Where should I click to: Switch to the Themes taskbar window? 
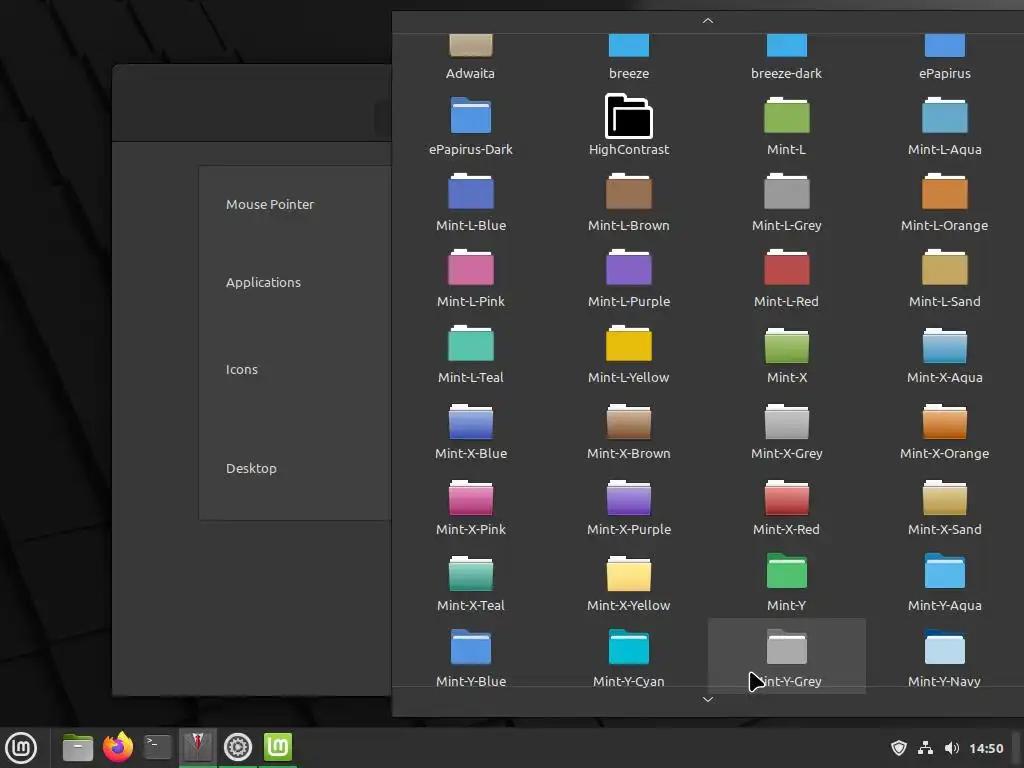click(198, 748)
